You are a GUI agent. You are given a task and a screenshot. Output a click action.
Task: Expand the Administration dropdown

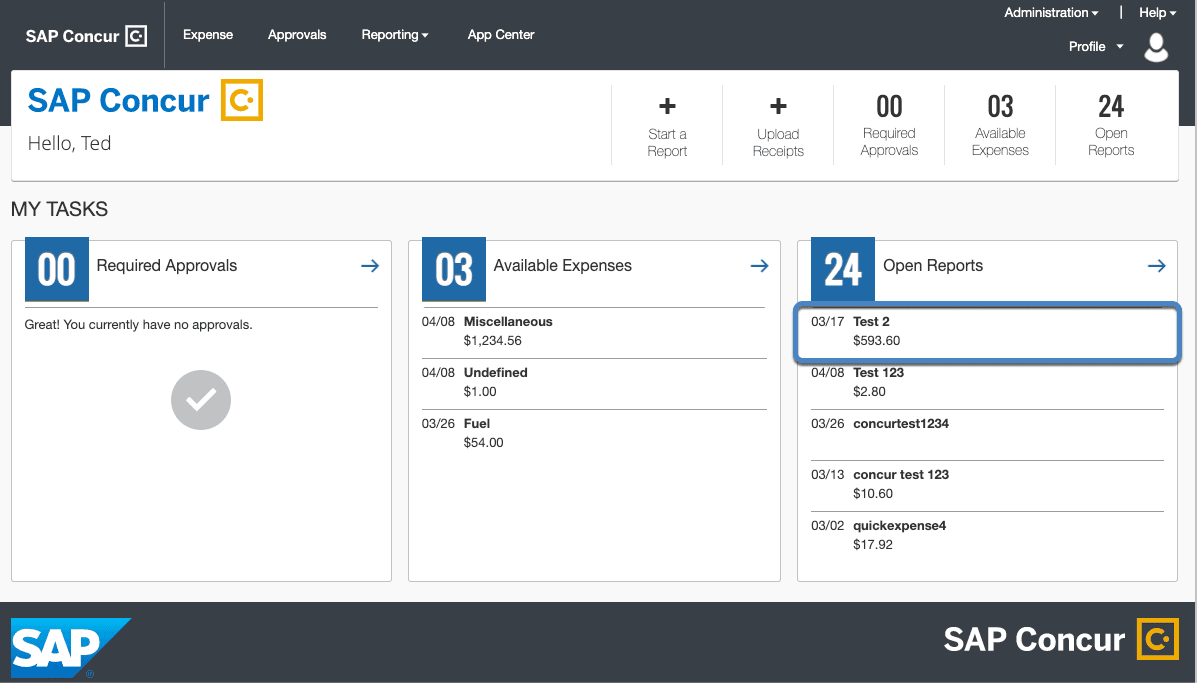1051,12
